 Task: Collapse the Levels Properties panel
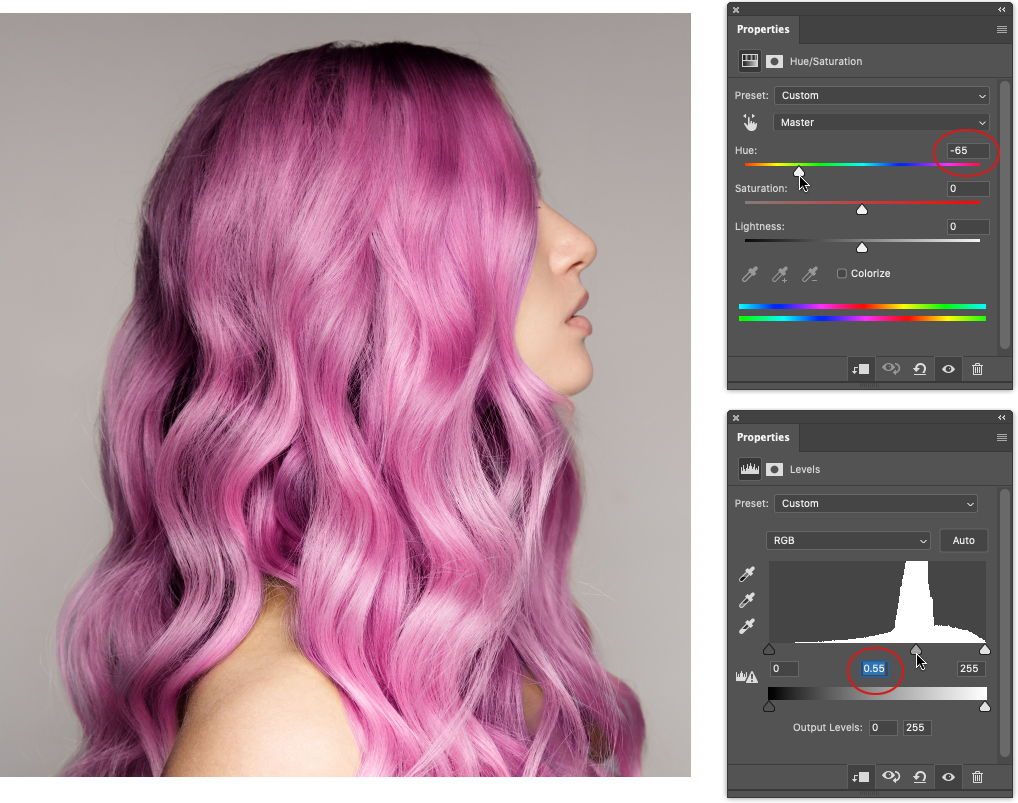point(1002,417)
